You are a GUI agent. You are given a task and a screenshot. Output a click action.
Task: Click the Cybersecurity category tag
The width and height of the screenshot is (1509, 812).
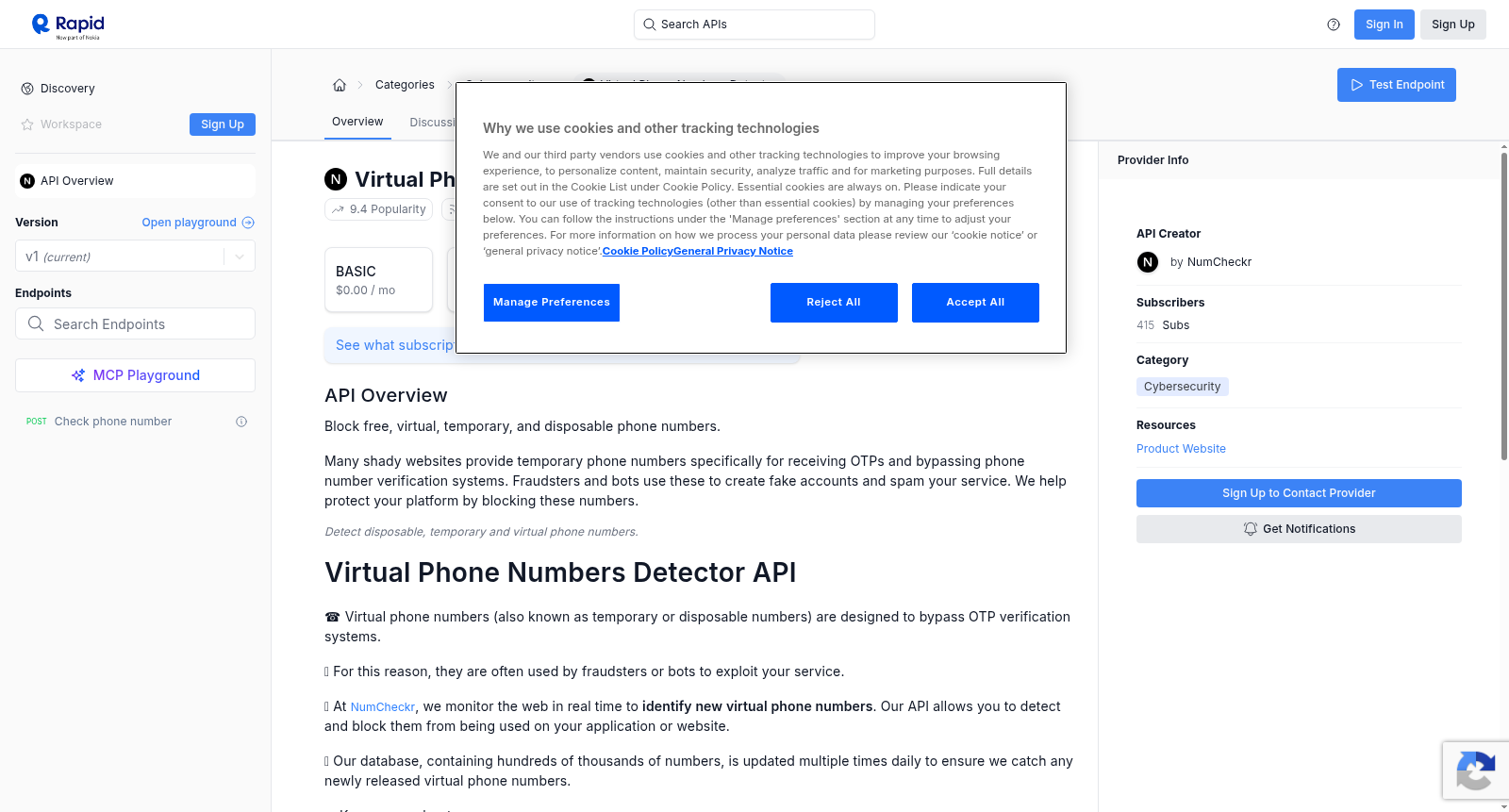coord(1183,387)
